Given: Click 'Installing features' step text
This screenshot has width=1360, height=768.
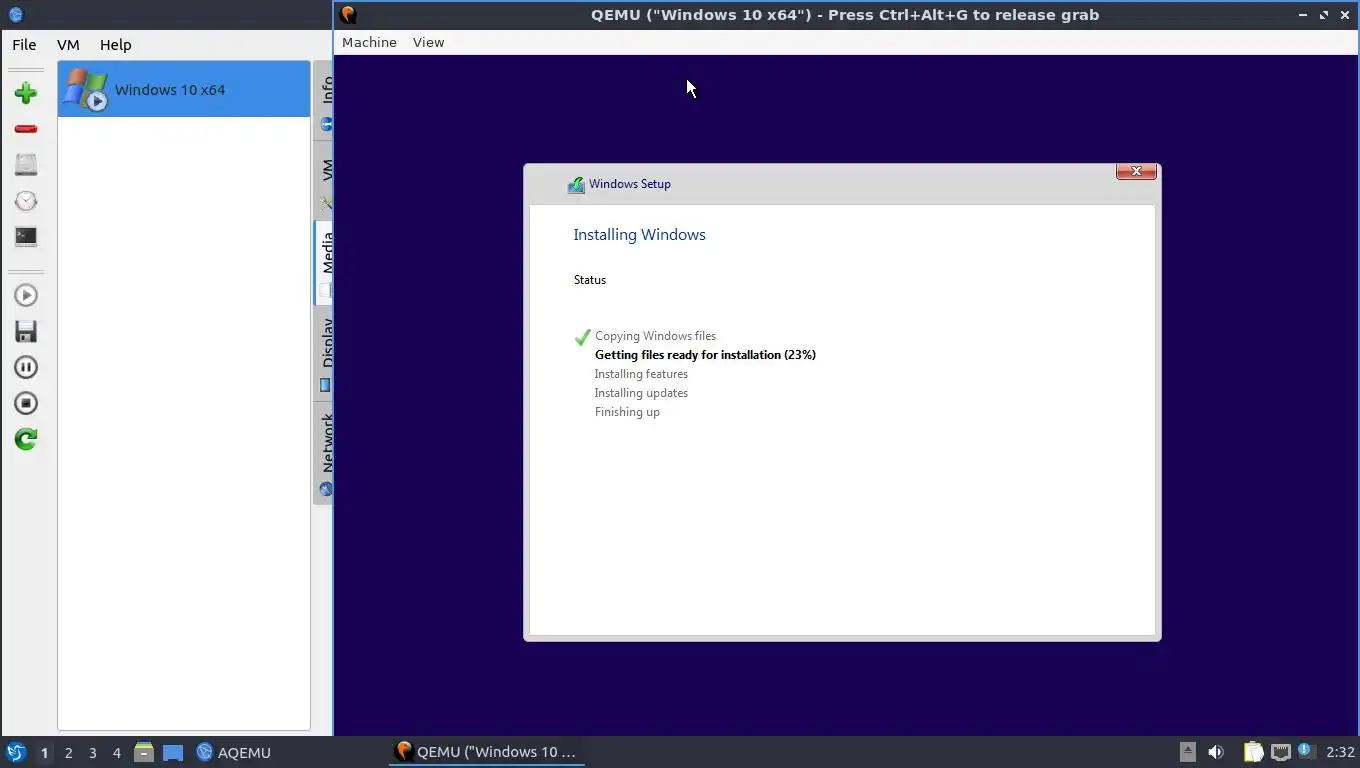Looking at the screenshot, I should pyautogui.click(x=641, y=374).
